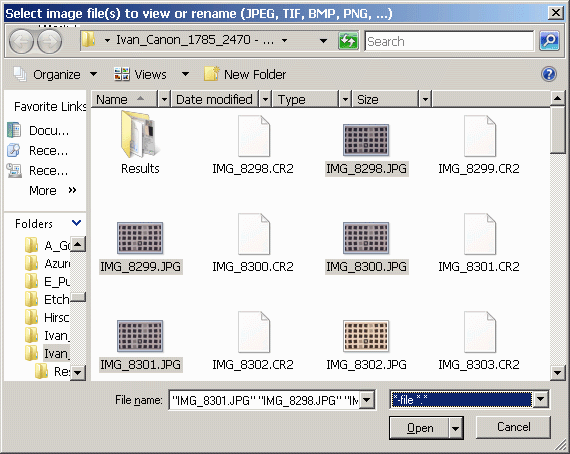Click the File name input field
This screenshot has height=454, width=570.
[x=265, y=400]
